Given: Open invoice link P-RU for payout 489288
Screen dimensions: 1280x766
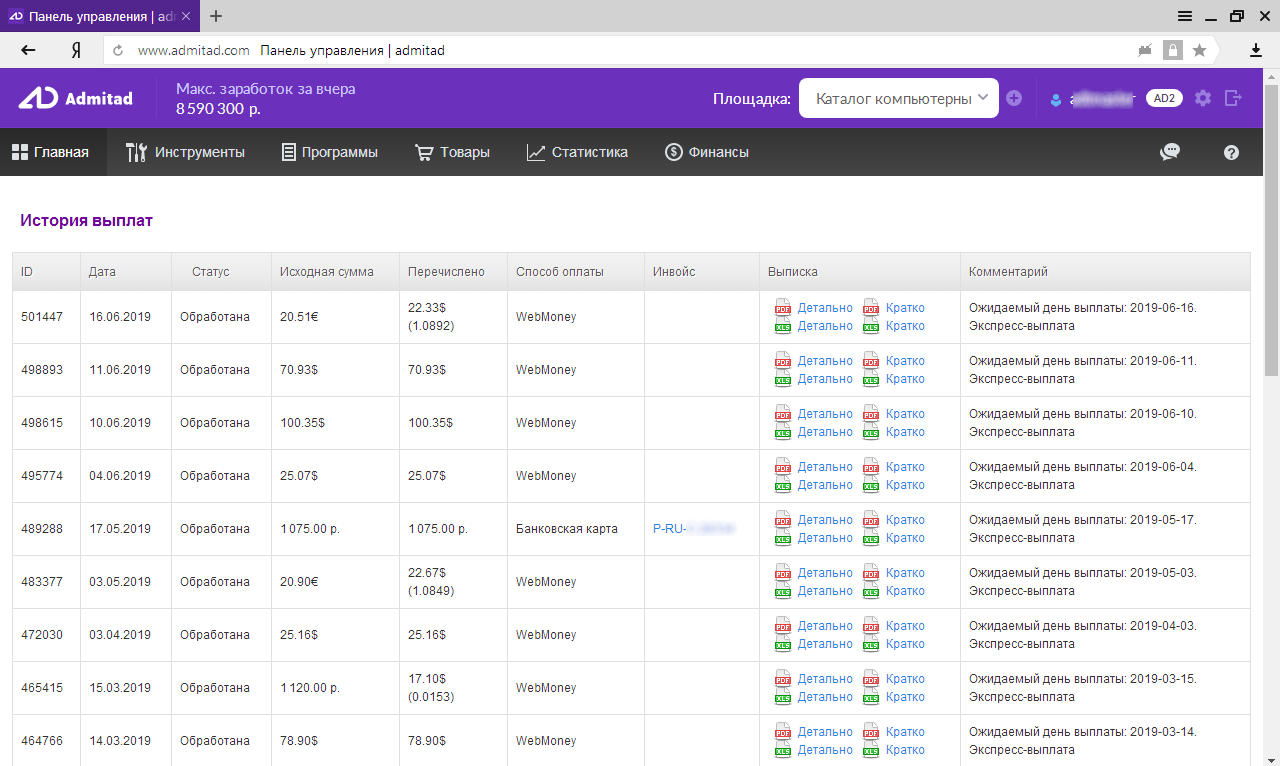Looking at the screenshot, I should 692,529.
